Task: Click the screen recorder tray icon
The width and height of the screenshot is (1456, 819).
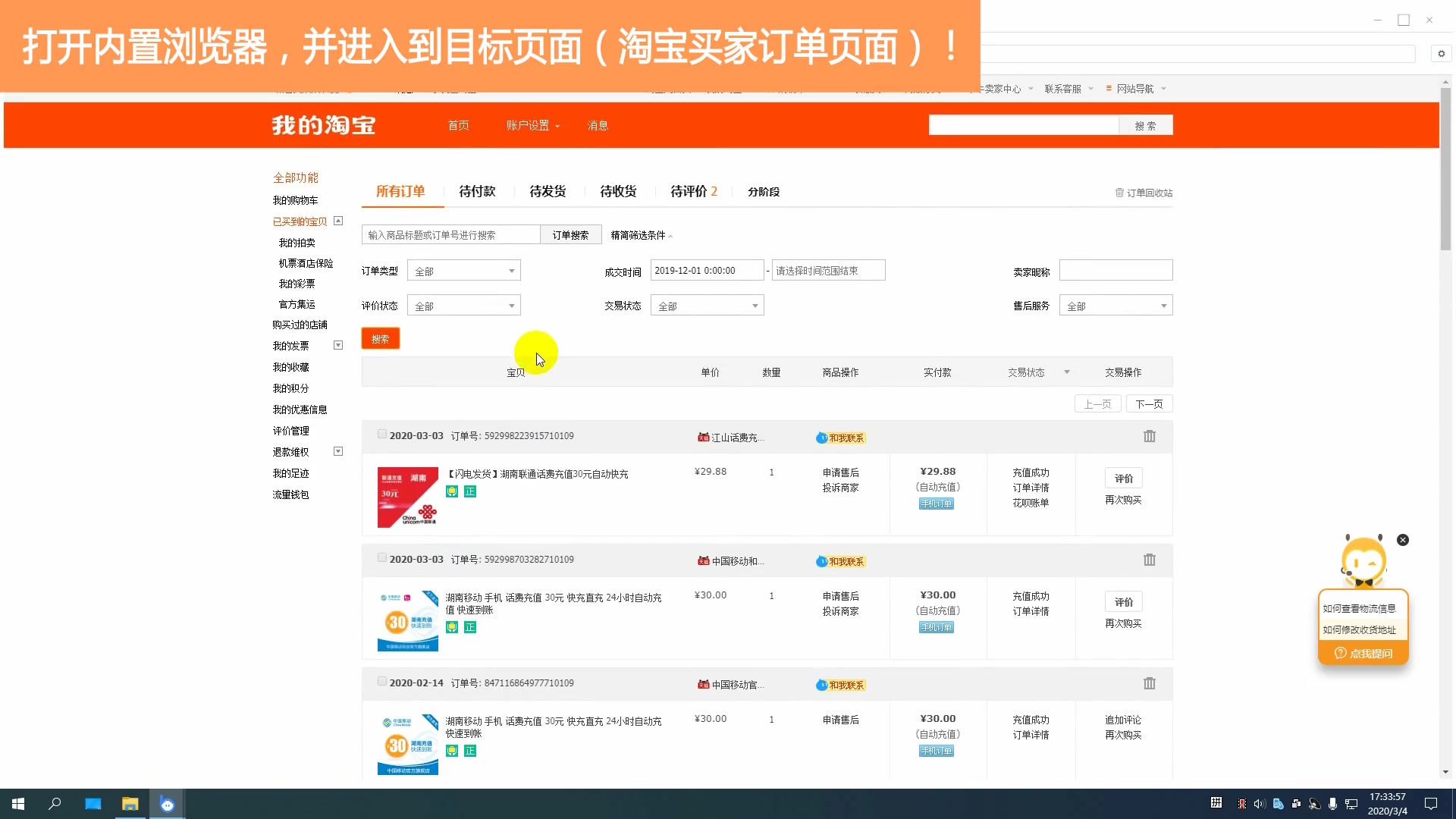Action: (1241, 804)
